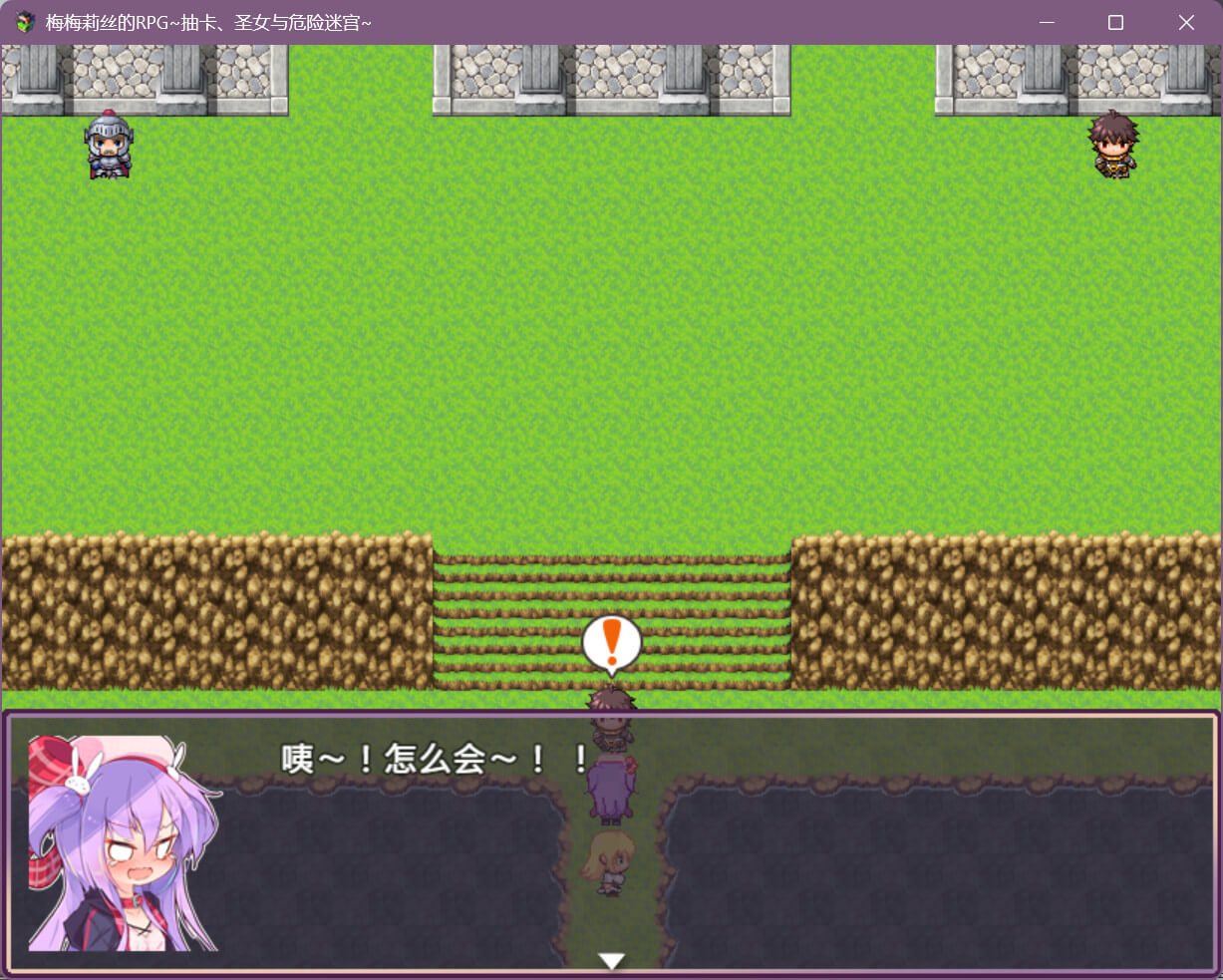The height and width of the screenshot is (980, 1223).
Task: Click the game icon in the title bar
Action: pos(24,22)
